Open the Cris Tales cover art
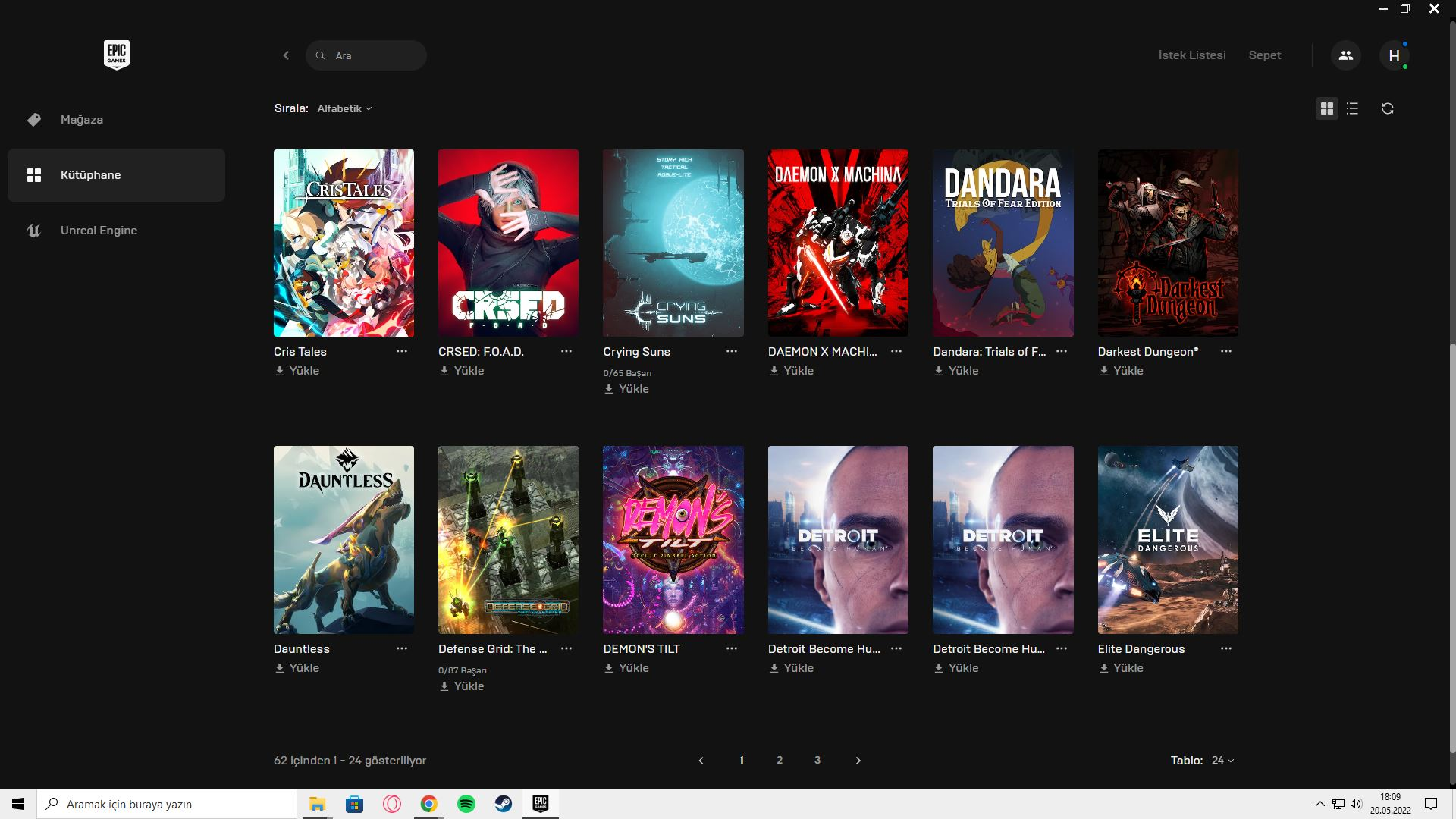The height and width of the screenshot is (819, 1456). (x=344, y=243)
